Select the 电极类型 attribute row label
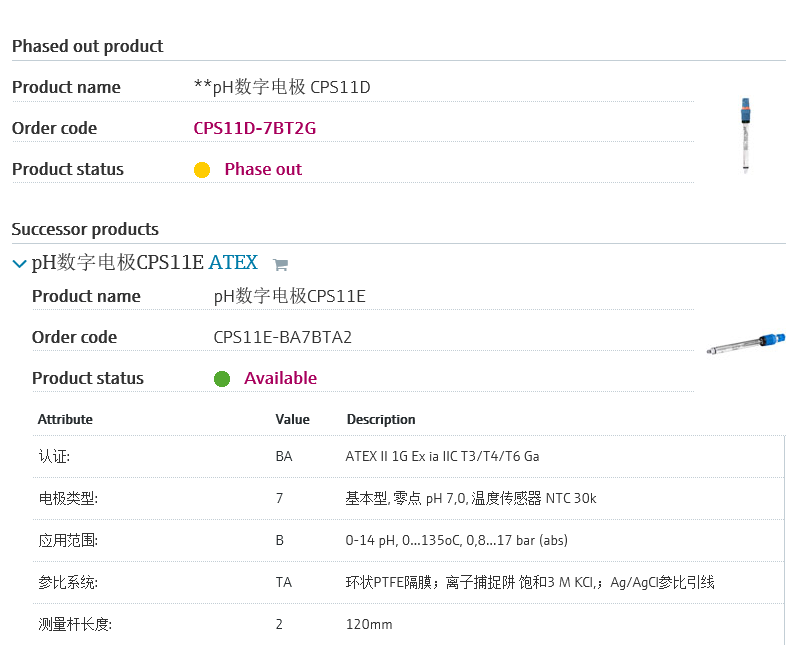Image resolution: width=798 pixels, height=656 pixels. [68, 498]
